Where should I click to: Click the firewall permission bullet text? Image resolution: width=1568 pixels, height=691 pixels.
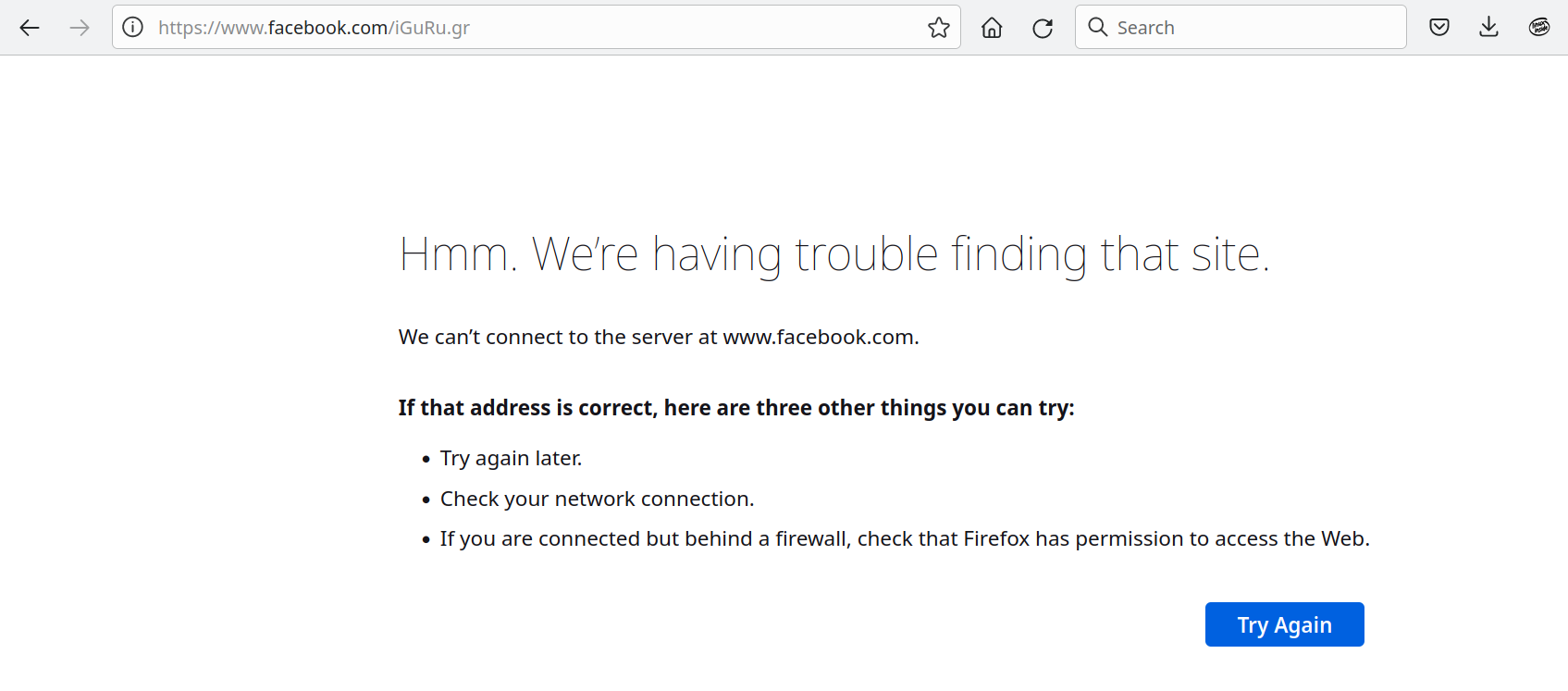[x=905, y=539]
